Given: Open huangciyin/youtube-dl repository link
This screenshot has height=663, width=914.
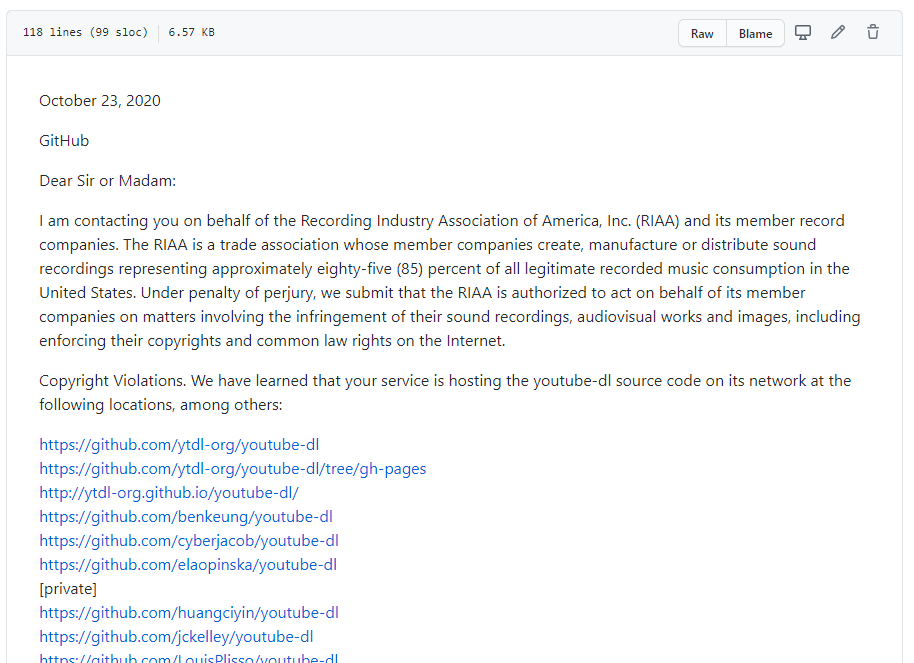Looking at the screenshot, I should click(x=189, y=613).
